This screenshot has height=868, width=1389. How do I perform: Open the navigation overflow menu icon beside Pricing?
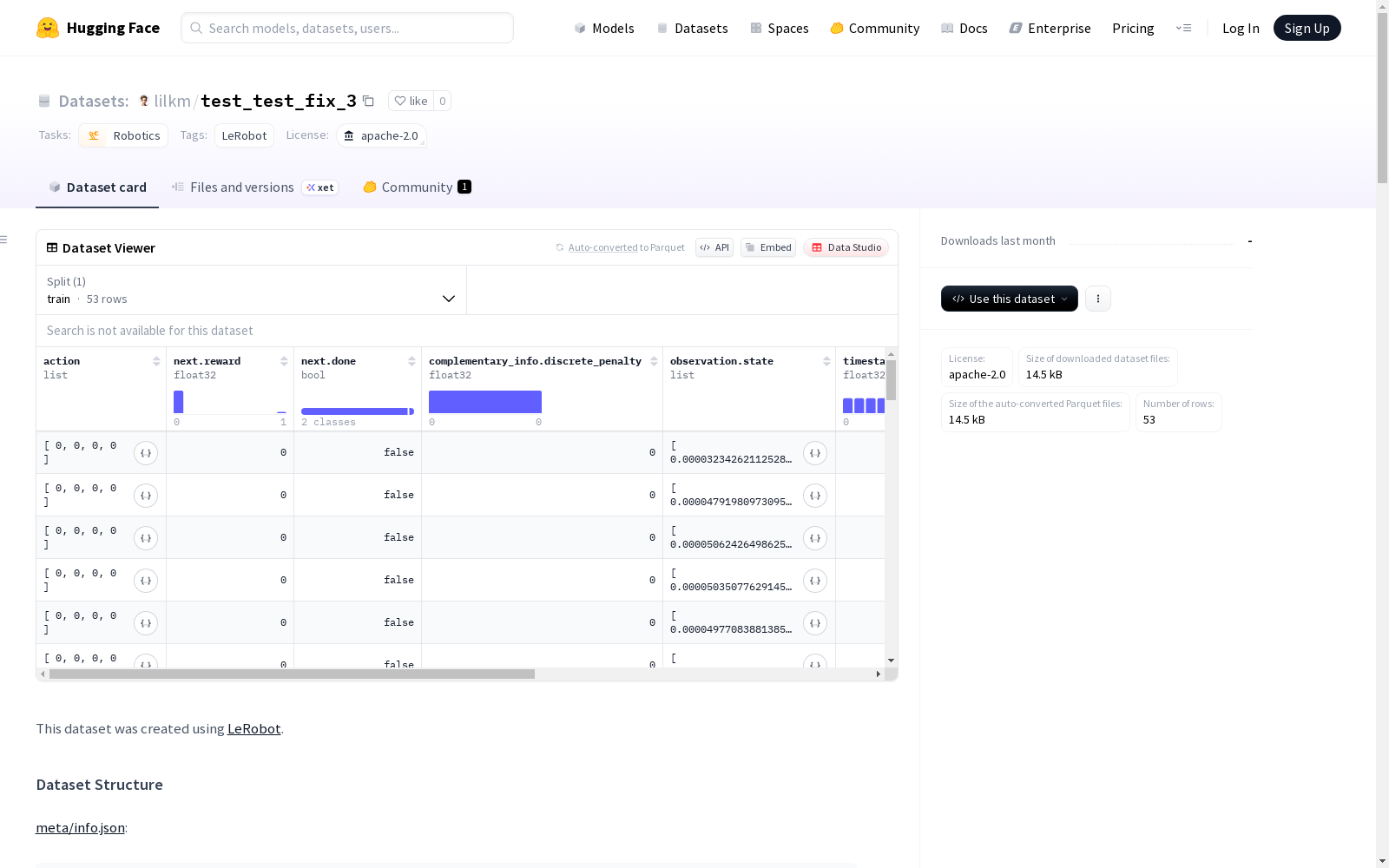[x=1183, y=28]
